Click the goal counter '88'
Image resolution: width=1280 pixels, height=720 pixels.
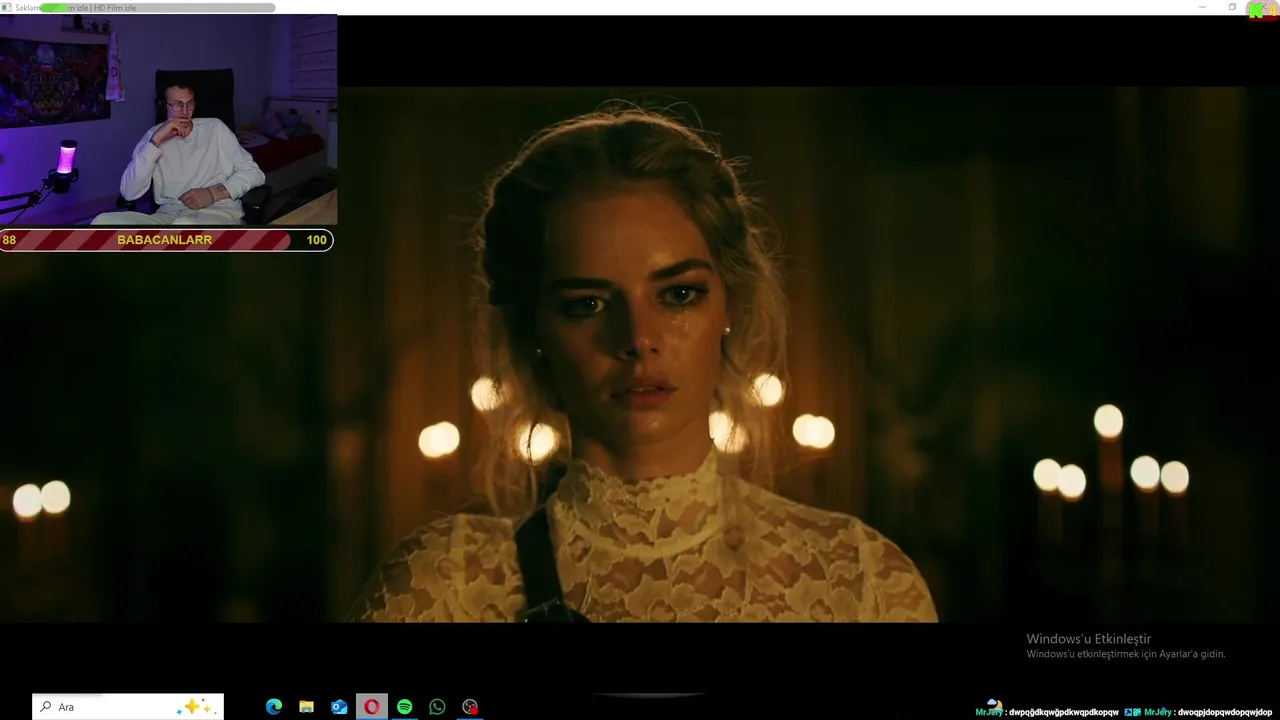[x=9, y=240]
